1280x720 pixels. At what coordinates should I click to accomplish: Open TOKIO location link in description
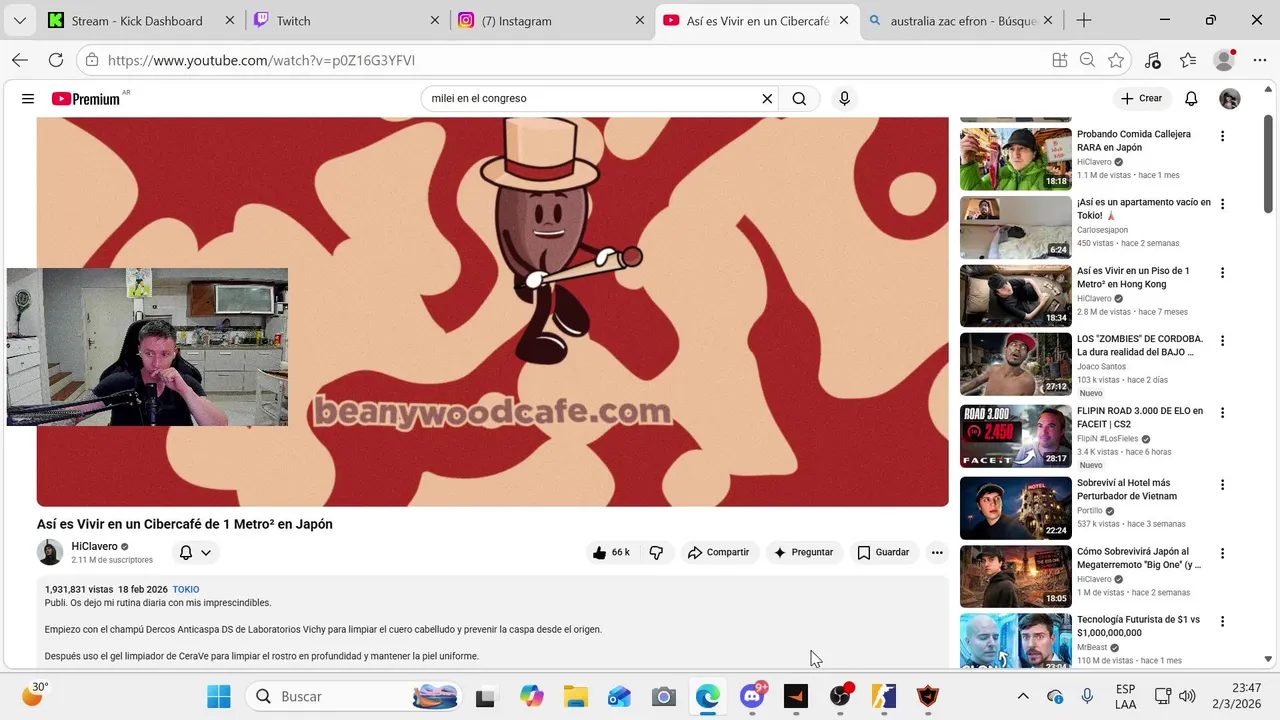click(x=186, y=589)
